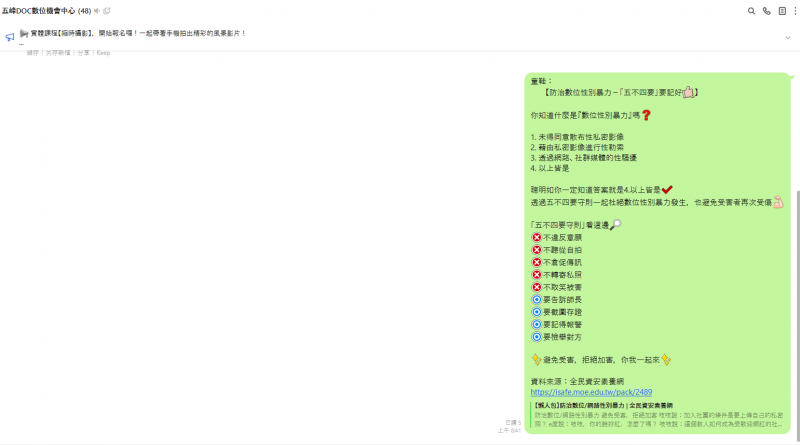
Task: Click the small square icon after the speaker icon
Action: click(107, 11)
